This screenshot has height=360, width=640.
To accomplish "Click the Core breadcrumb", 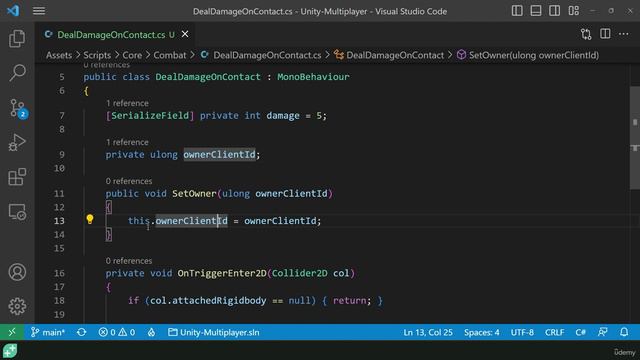I will (x=132, y=55).
